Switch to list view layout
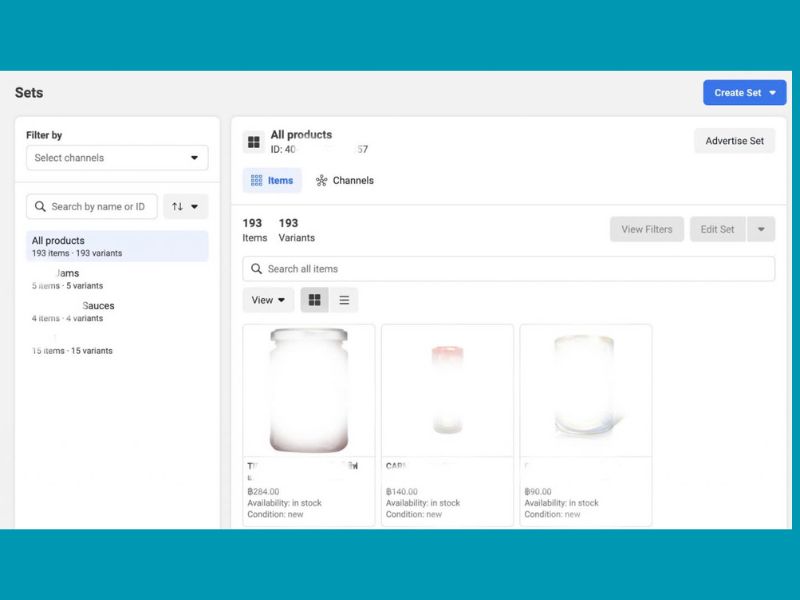The height and width of the screenshot is (600, 800). coord(344,300)
